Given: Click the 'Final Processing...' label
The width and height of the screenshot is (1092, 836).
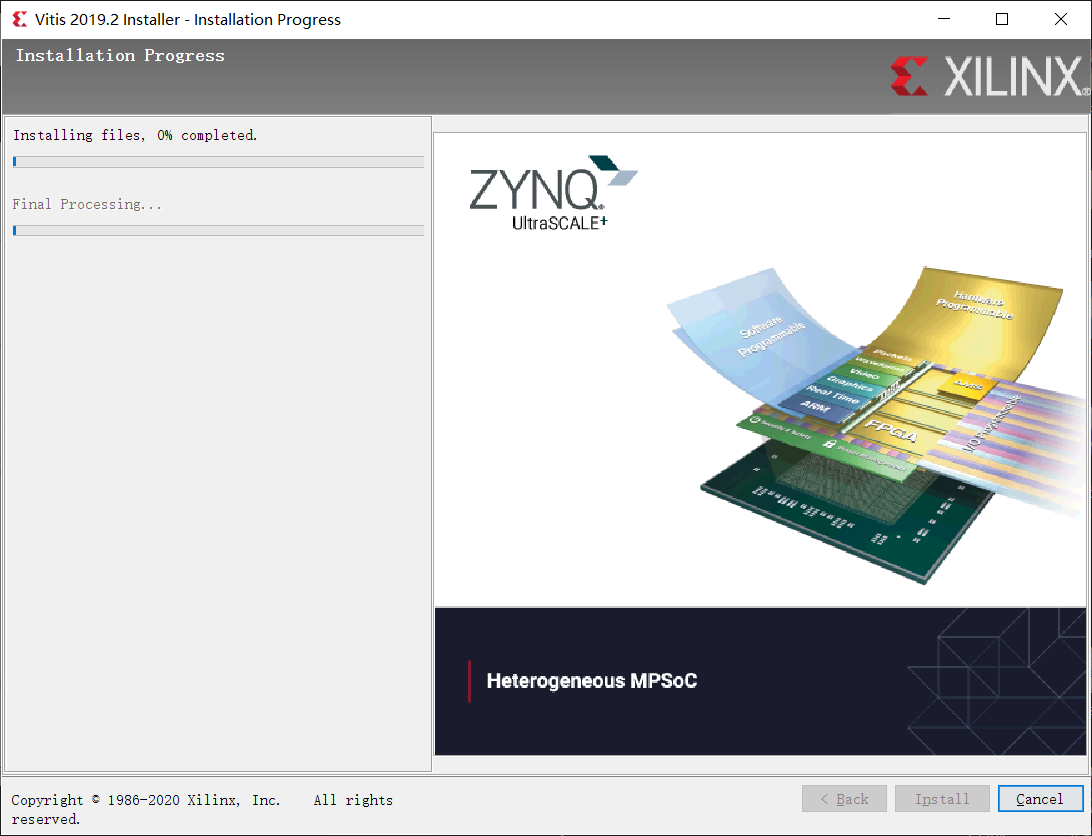Looking at the screenshot, I should 87,204.
